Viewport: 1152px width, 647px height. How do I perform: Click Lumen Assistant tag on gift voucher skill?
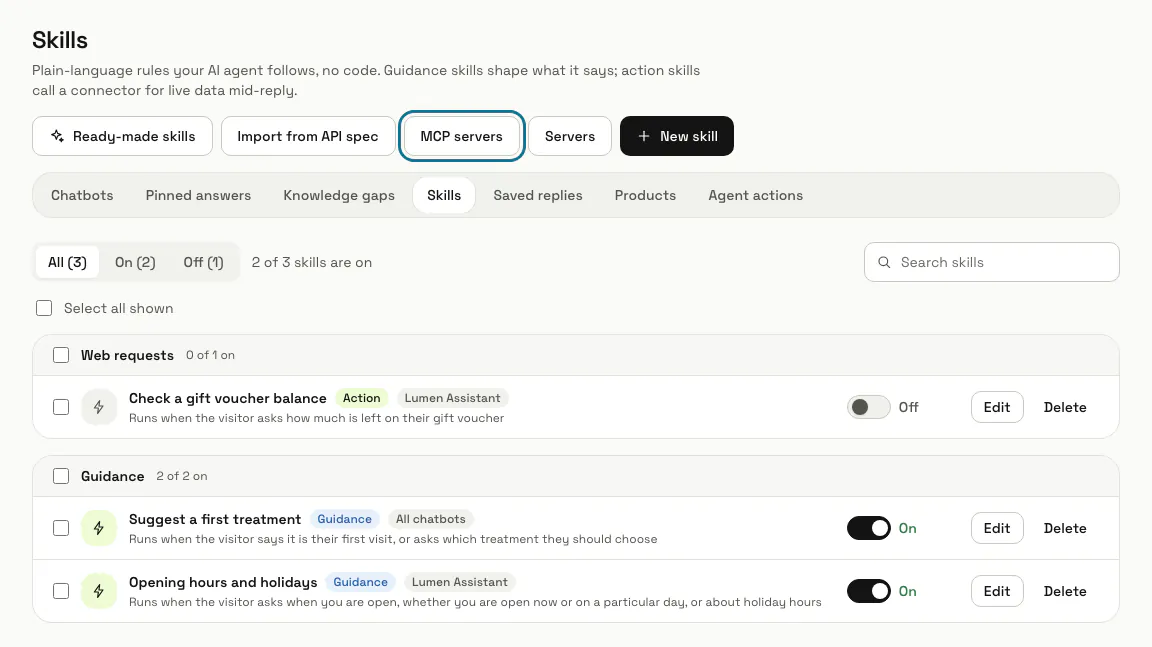click(x=453, y=398)
